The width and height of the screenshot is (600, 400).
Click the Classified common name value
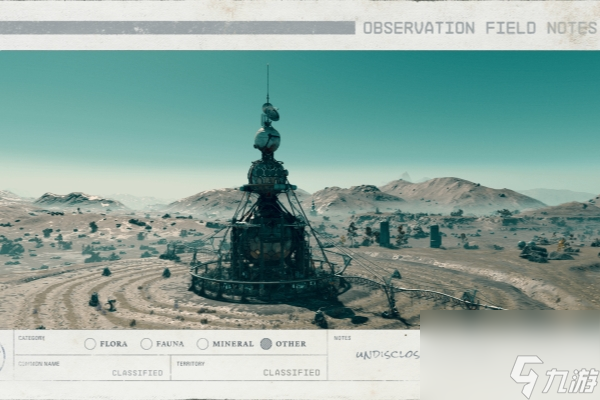pyautogui.click(x=137, y=372)
